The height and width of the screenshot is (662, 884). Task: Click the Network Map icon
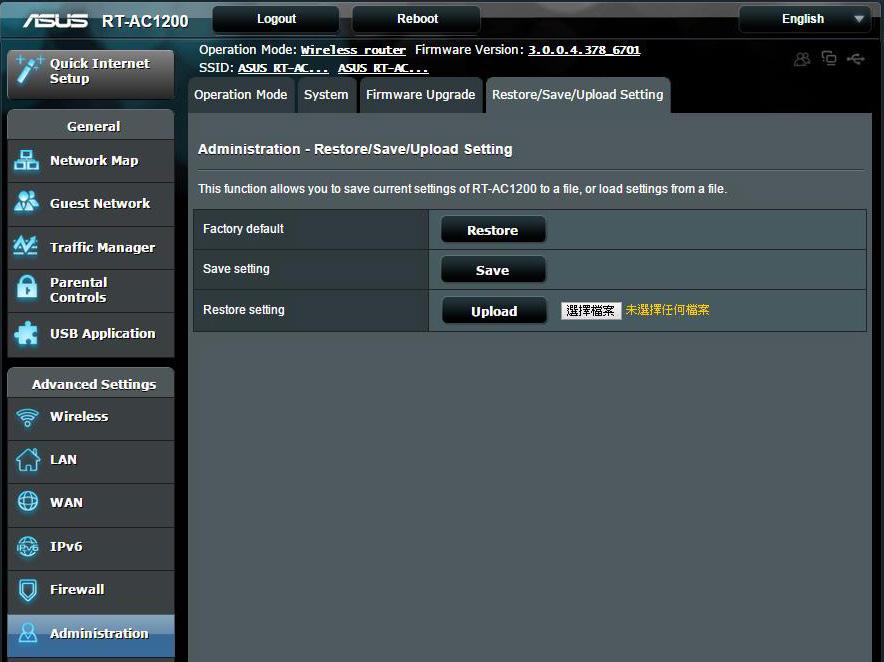click(x=26, y=160)
